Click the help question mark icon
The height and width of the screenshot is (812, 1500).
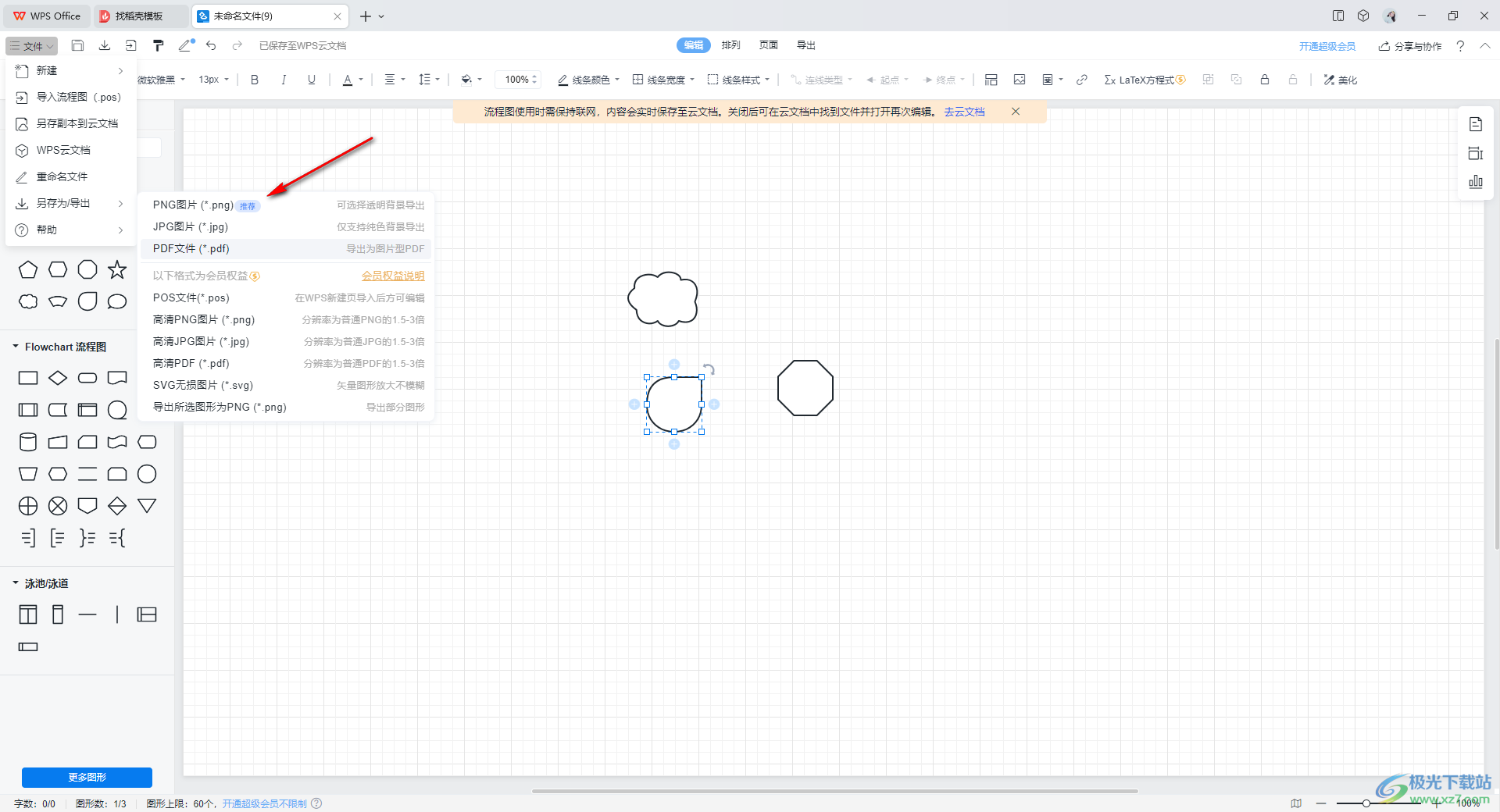[1460, 46]
